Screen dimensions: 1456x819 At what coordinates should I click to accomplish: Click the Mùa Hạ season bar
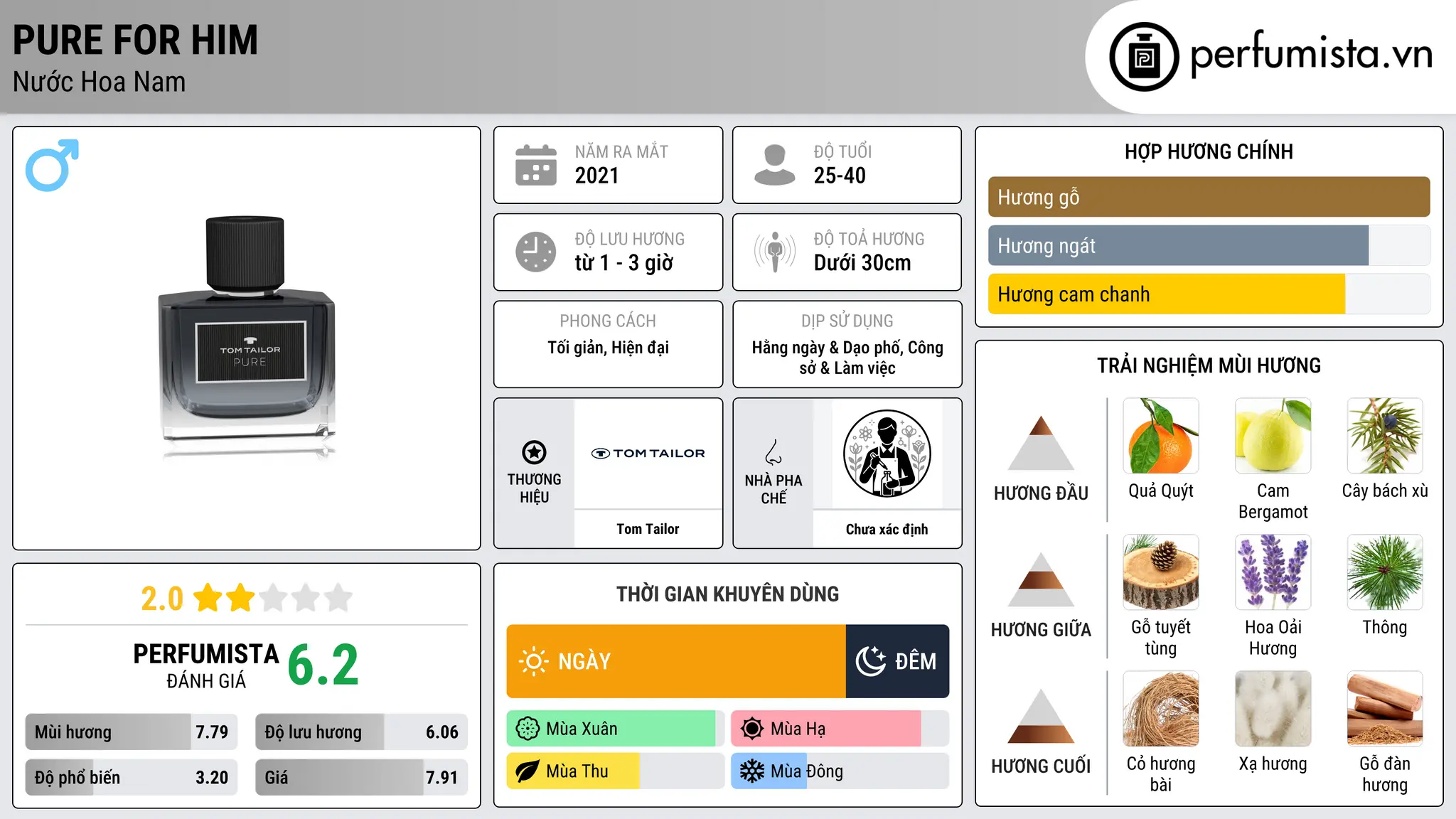tap(840, 729)
